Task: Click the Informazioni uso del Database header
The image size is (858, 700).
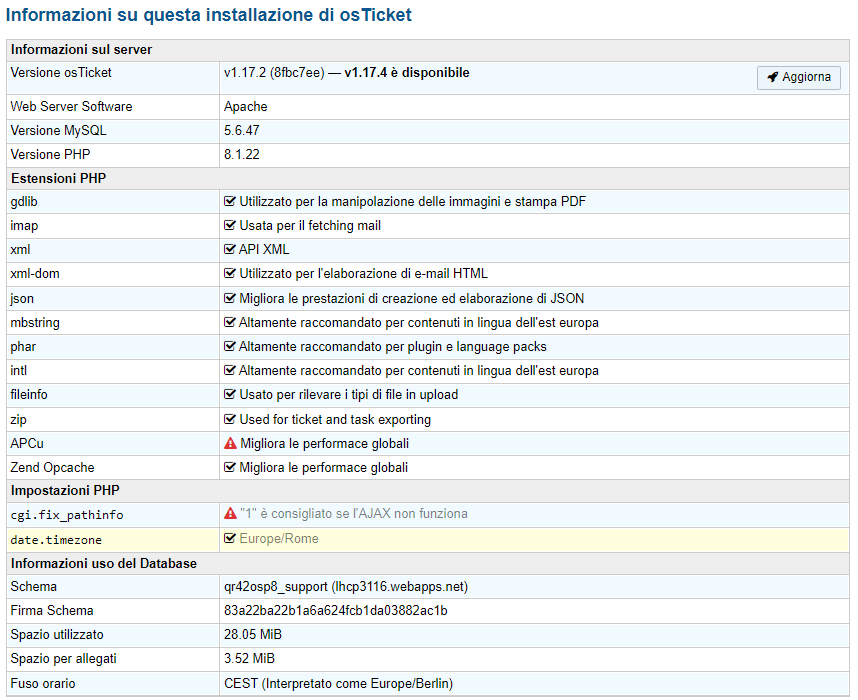Action: pyautogui.click(x=103, y=563)
